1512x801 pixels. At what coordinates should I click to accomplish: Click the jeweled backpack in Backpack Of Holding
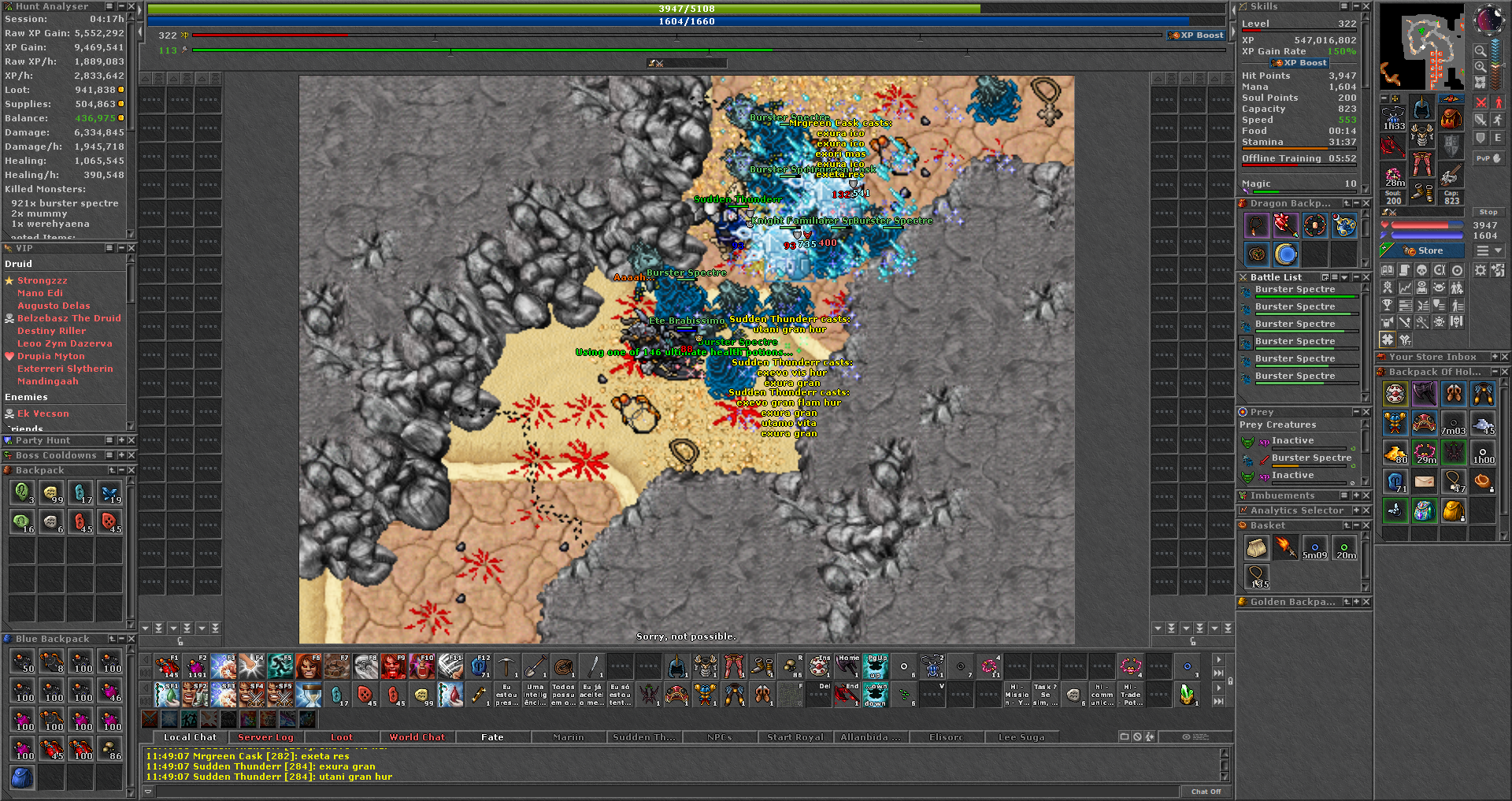1425,510
